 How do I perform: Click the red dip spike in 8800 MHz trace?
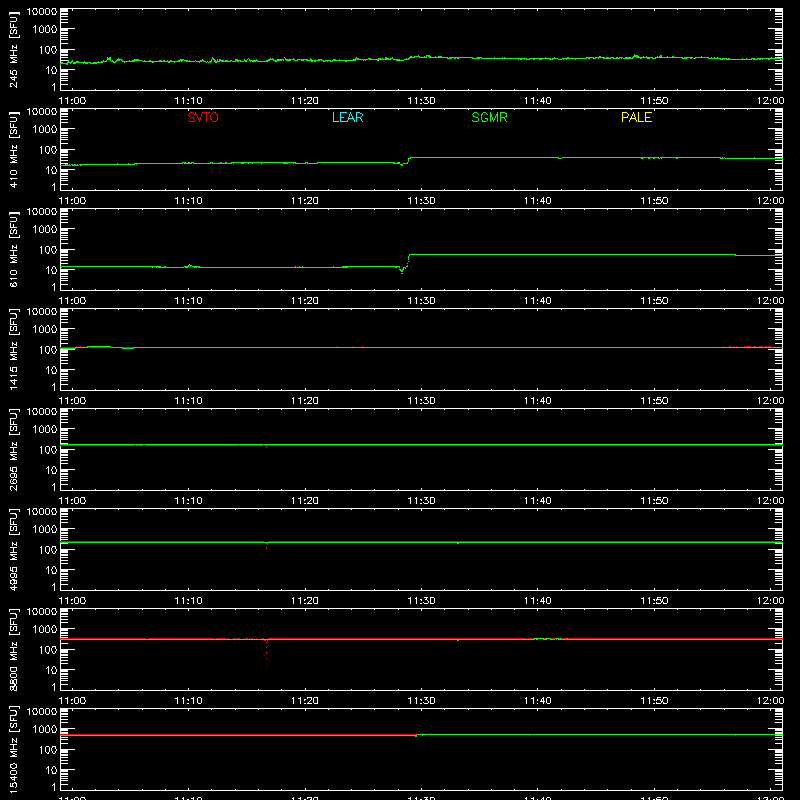[x=266, y=648]
